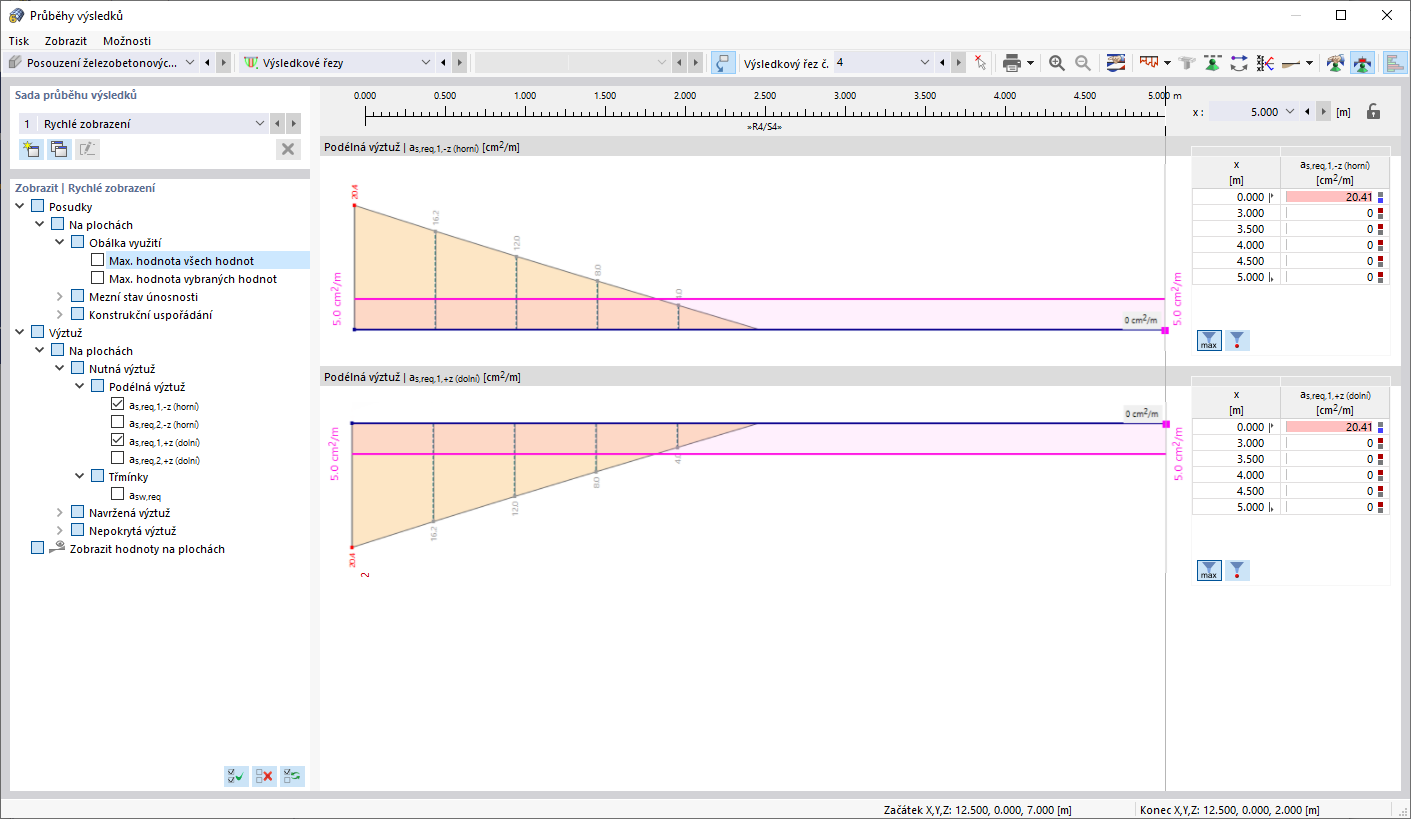Click the uncheck all red X icon

(x=264, y=775)
